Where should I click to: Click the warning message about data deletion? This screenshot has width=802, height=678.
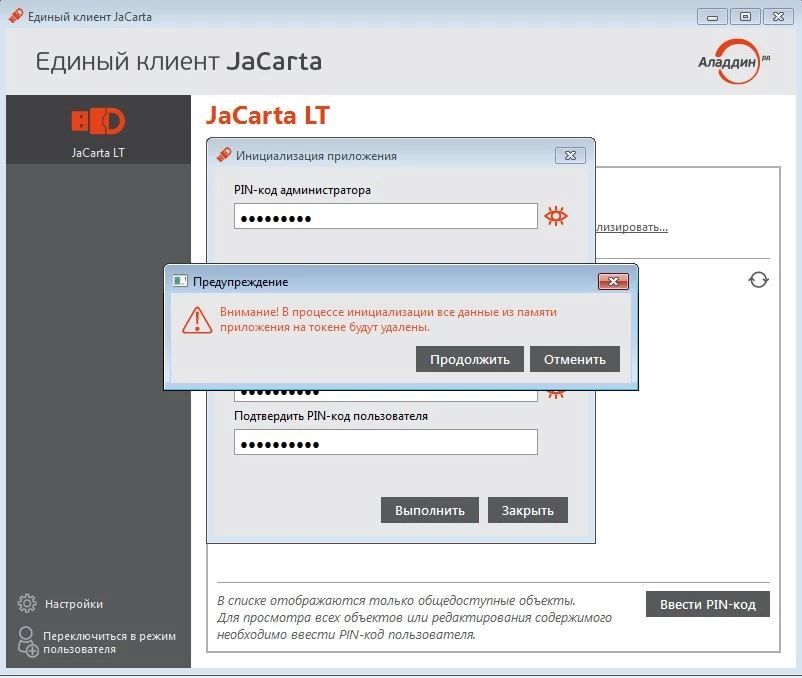pyautogui.click(x=388, y=320)
